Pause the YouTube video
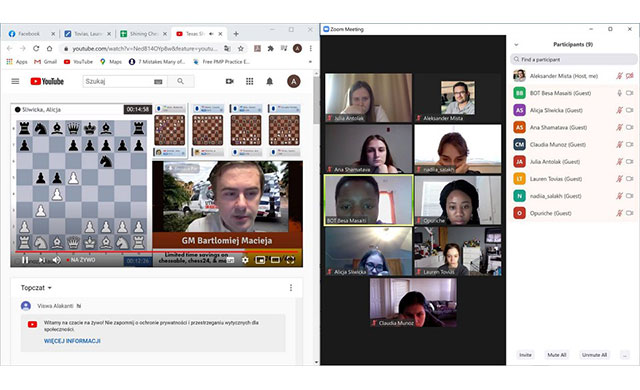This screenshot has width=640, height=390. tap(25, 260)
